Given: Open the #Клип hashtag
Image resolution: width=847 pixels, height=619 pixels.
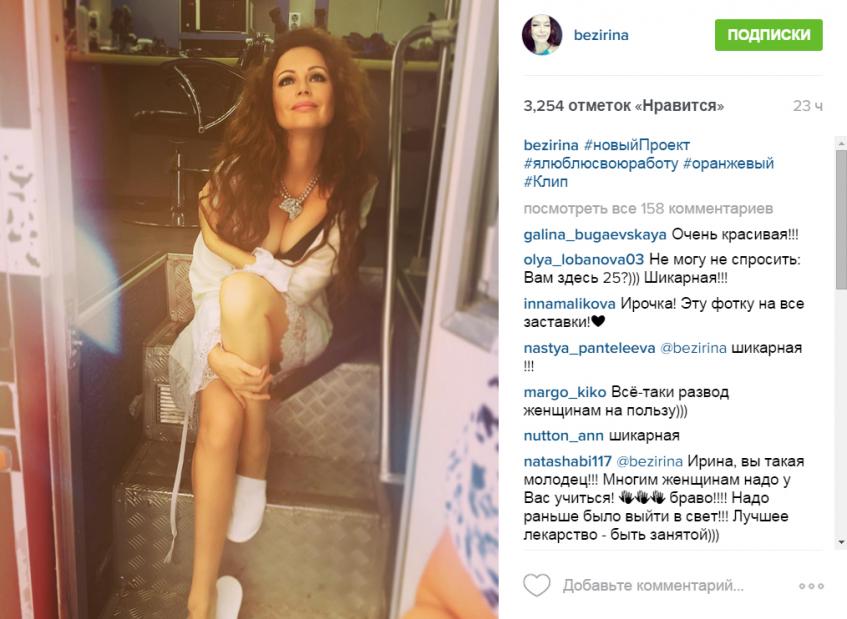Looking at the screenshot, I should [546, 182].
